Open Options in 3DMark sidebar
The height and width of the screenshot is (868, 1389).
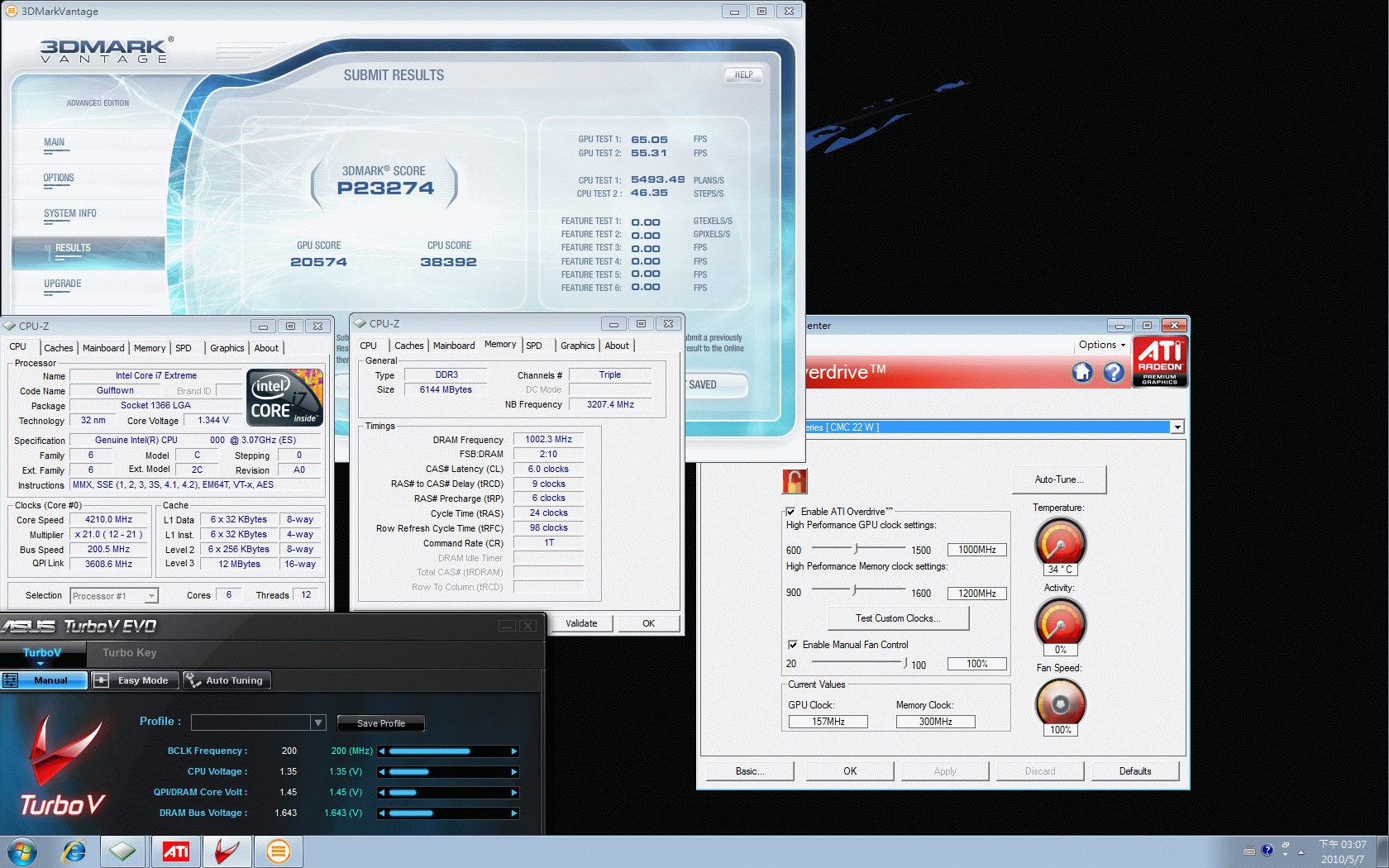[59, 178]
